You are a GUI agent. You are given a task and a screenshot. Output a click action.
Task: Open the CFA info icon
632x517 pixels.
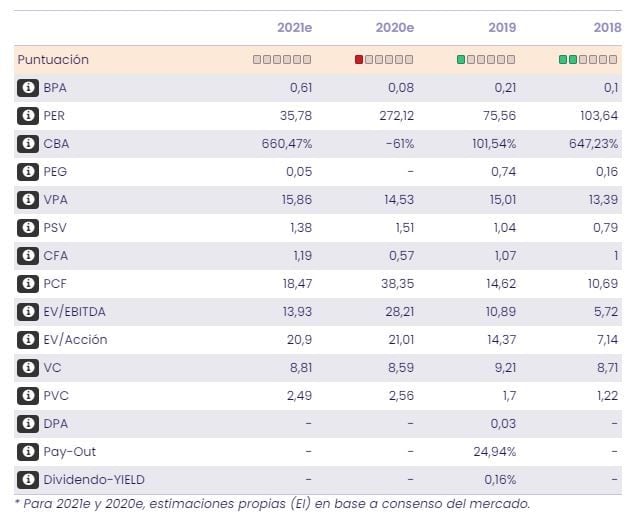pyautogui.click(x=26, y=256)
